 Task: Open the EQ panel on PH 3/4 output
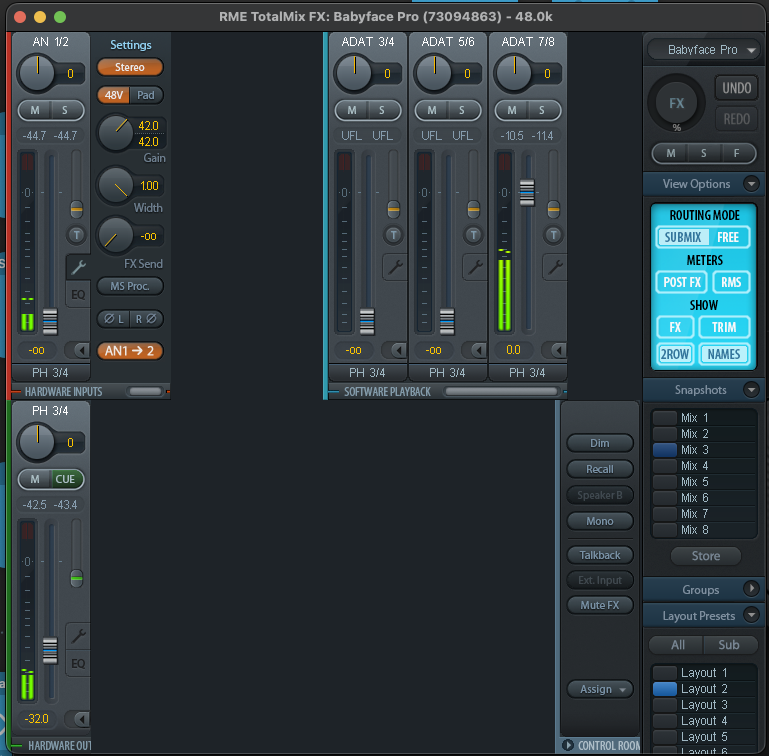point(78,663)
